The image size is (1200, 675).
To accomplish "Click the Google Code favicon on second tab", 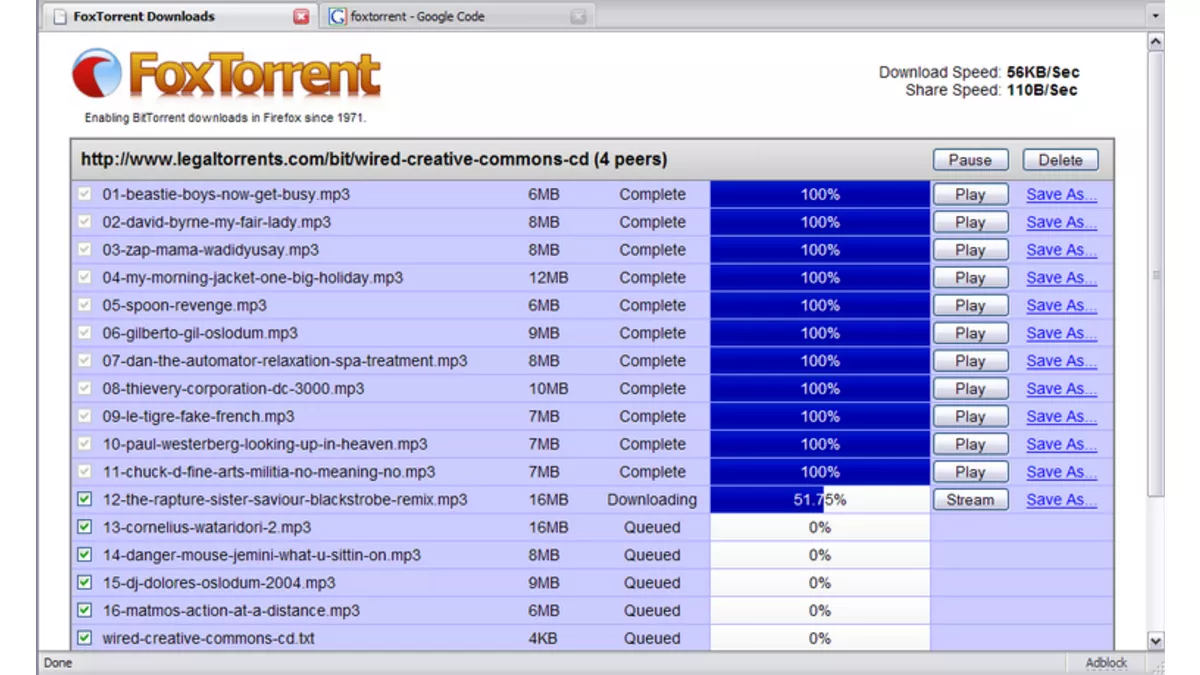I will 337,16.
